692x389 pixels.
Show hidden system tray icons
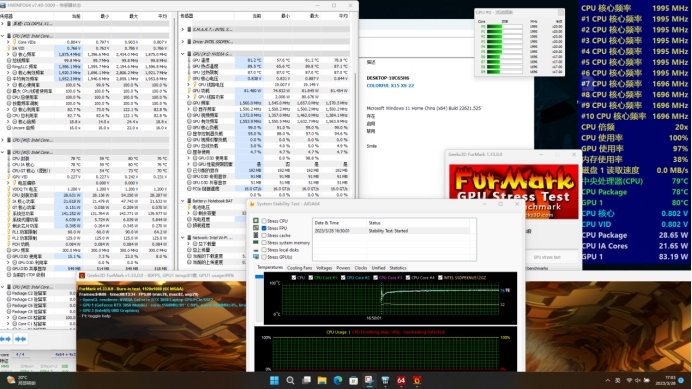coord(608,381)
